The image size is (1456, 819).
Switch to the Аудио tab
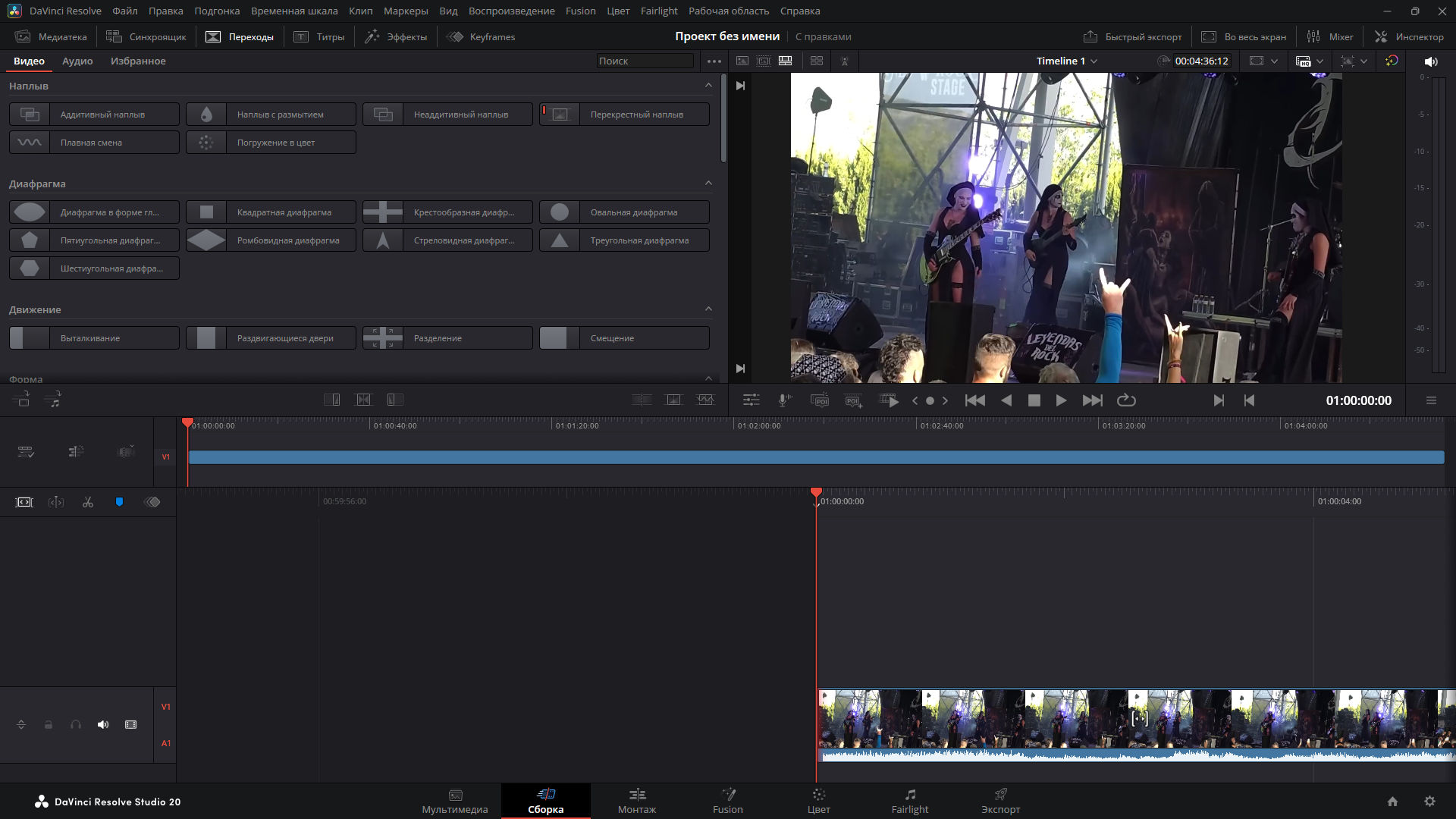(x=77, y=61)
